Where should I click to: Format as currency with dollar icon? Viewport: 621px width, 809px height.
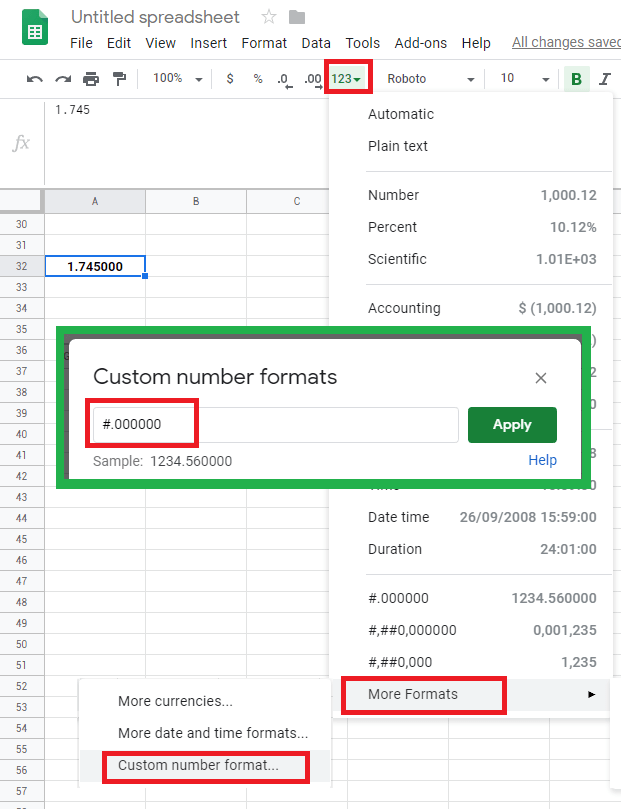click(230, 79)
